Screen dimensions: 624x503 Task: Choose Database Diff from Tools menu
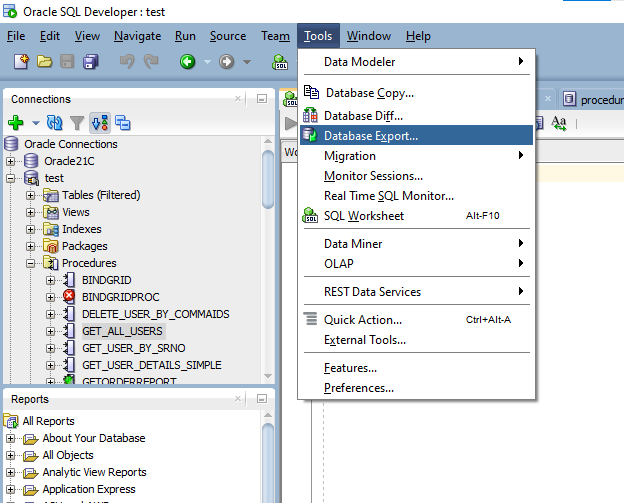pos(416,116)
